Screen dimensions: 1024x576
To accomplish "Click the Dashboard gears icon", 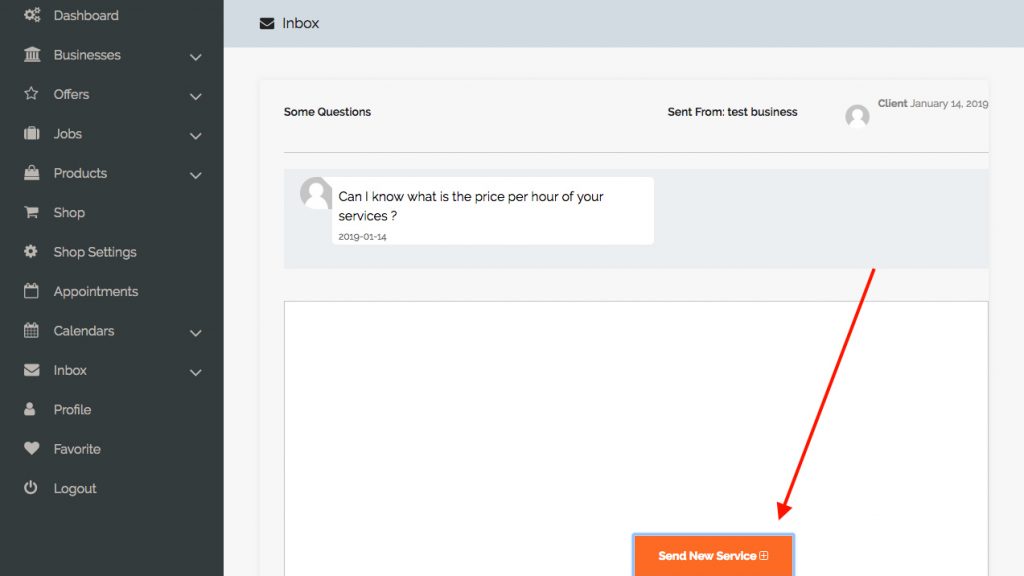I will (x=31, y=15).
